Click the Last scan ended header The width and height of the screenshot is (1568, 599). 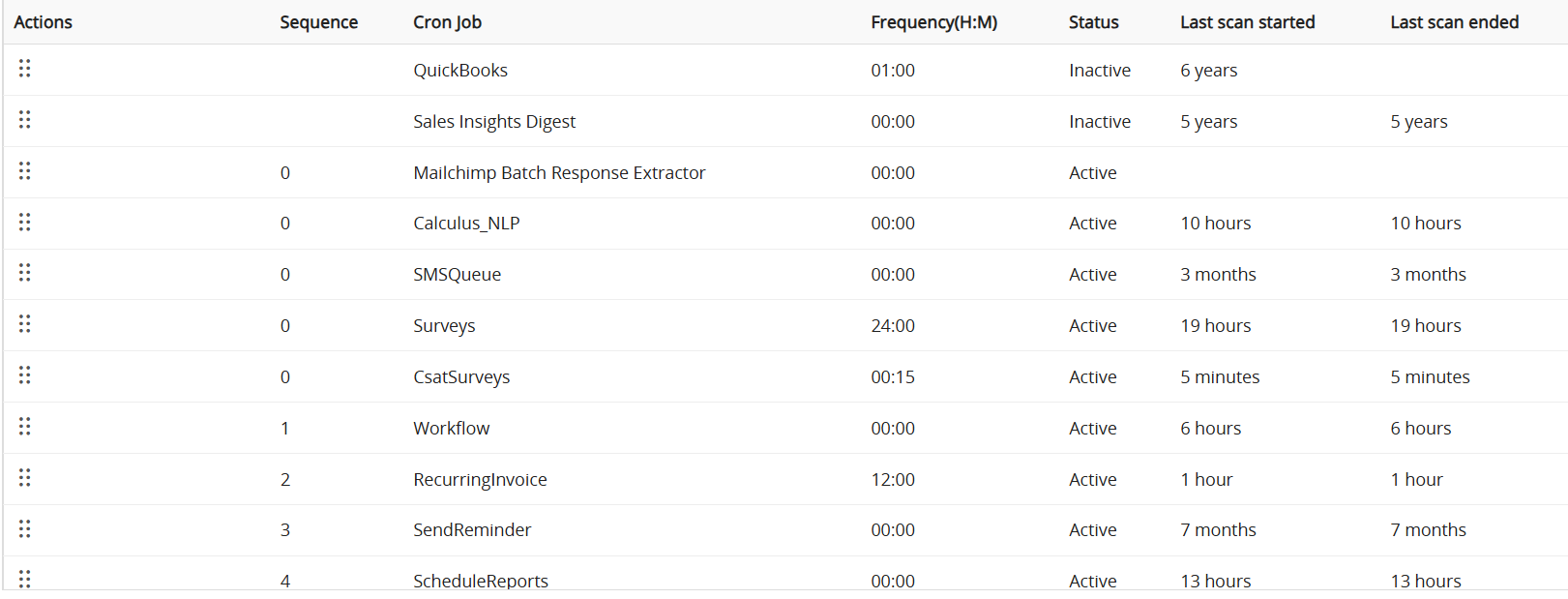[x=1454, y=22]
